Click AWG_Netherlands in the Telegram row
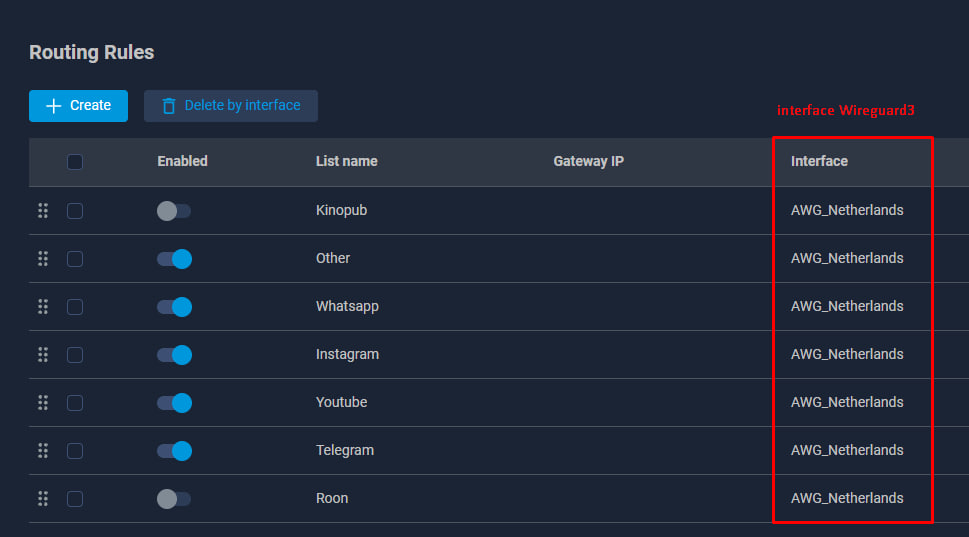This screenshot has width=969, height=537. click(x=847, y=450)
